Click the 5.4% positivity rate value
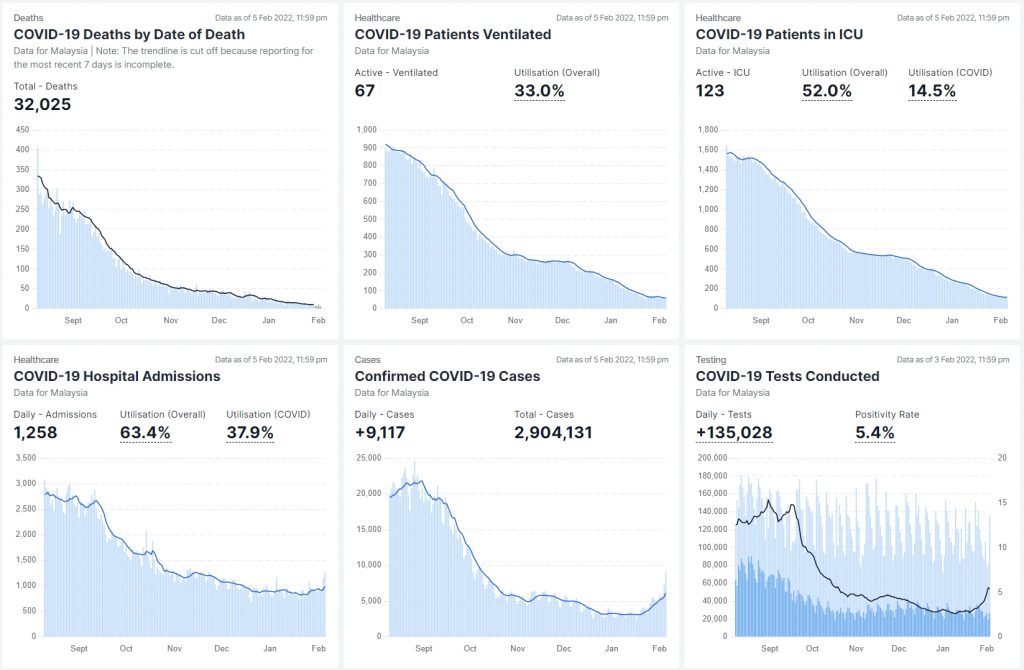Viewport: 1024px width, 670px height. point(875,433)
